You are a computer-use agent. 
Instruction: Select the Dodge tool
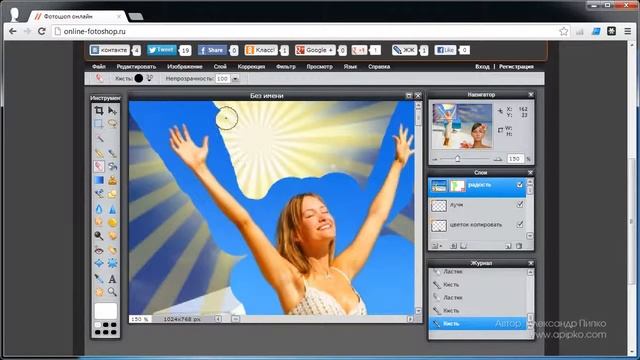99,236
